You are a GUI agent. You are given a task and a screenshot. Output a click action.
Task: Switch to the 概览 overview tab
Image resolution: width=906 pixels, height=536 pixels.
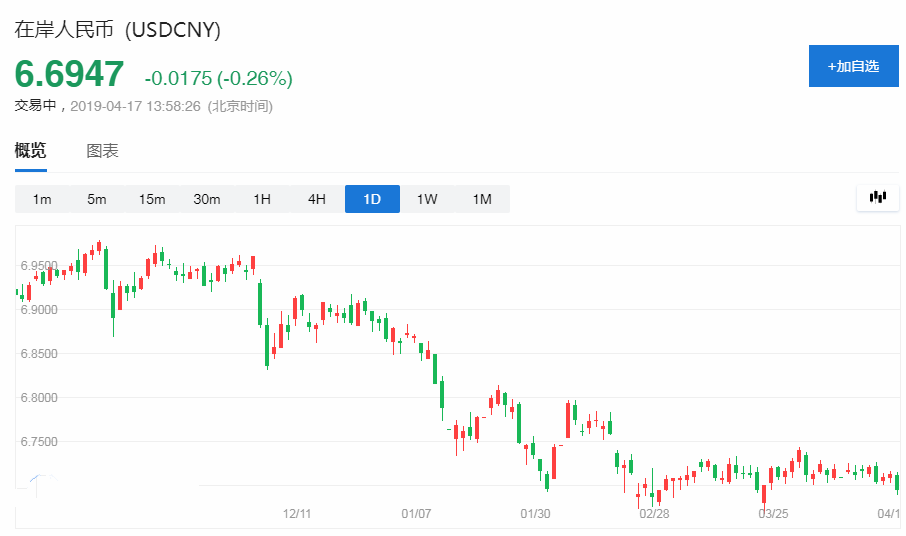(x=30, y=151)
